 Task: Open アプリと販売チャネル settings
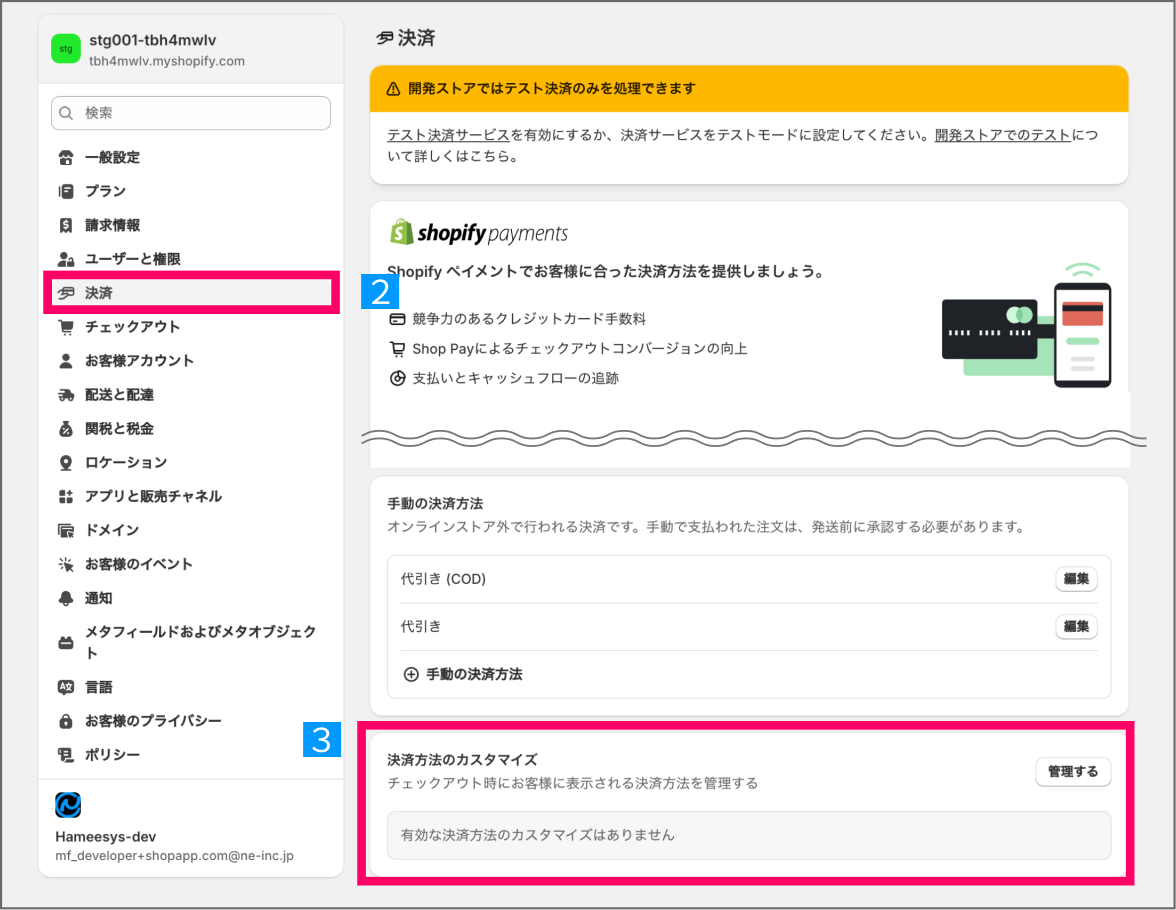click(x=153, y=497)
